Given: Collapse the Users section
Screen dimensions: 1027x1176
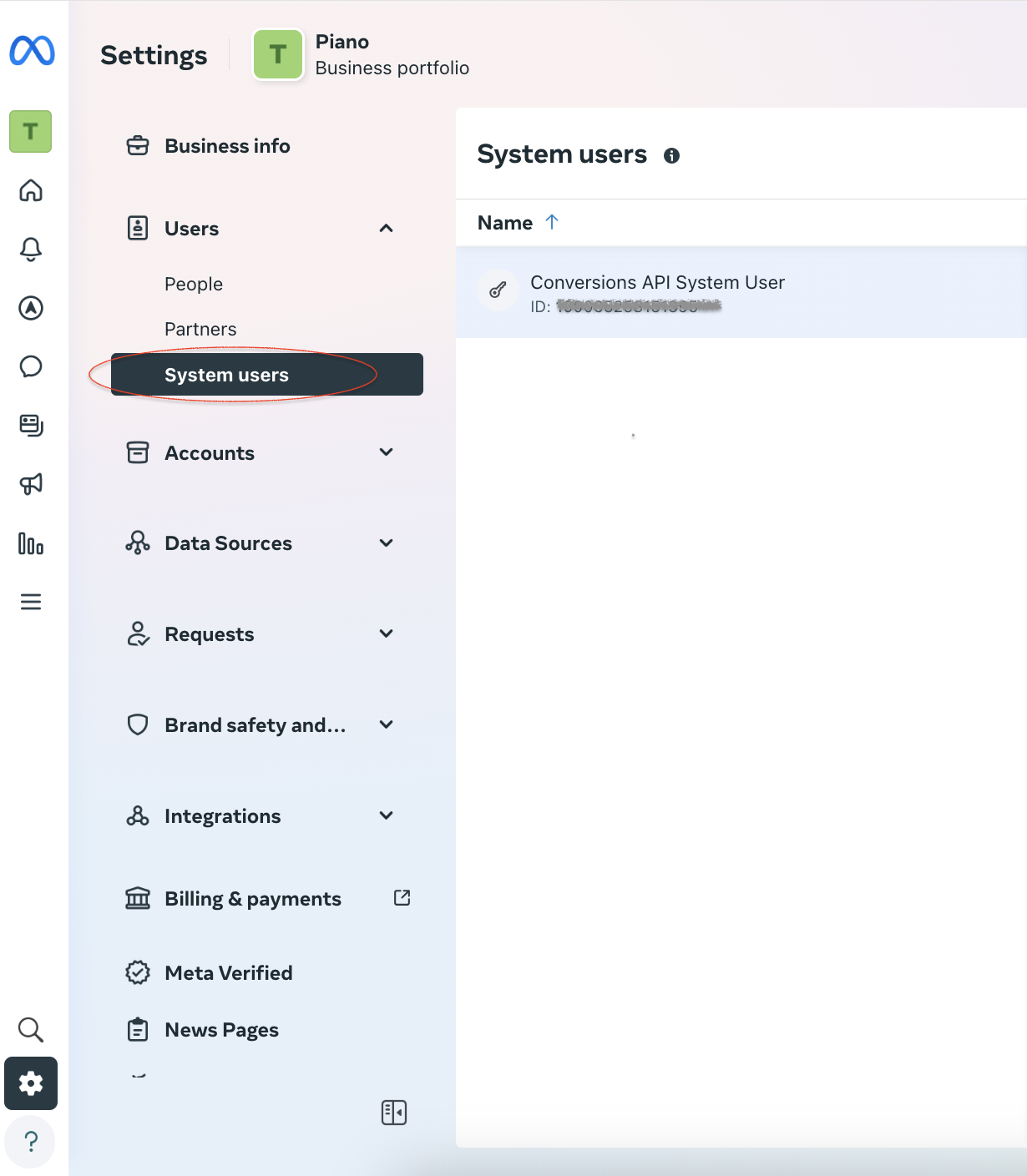Looking at the screenshot, I should click(x=386, y=228).
